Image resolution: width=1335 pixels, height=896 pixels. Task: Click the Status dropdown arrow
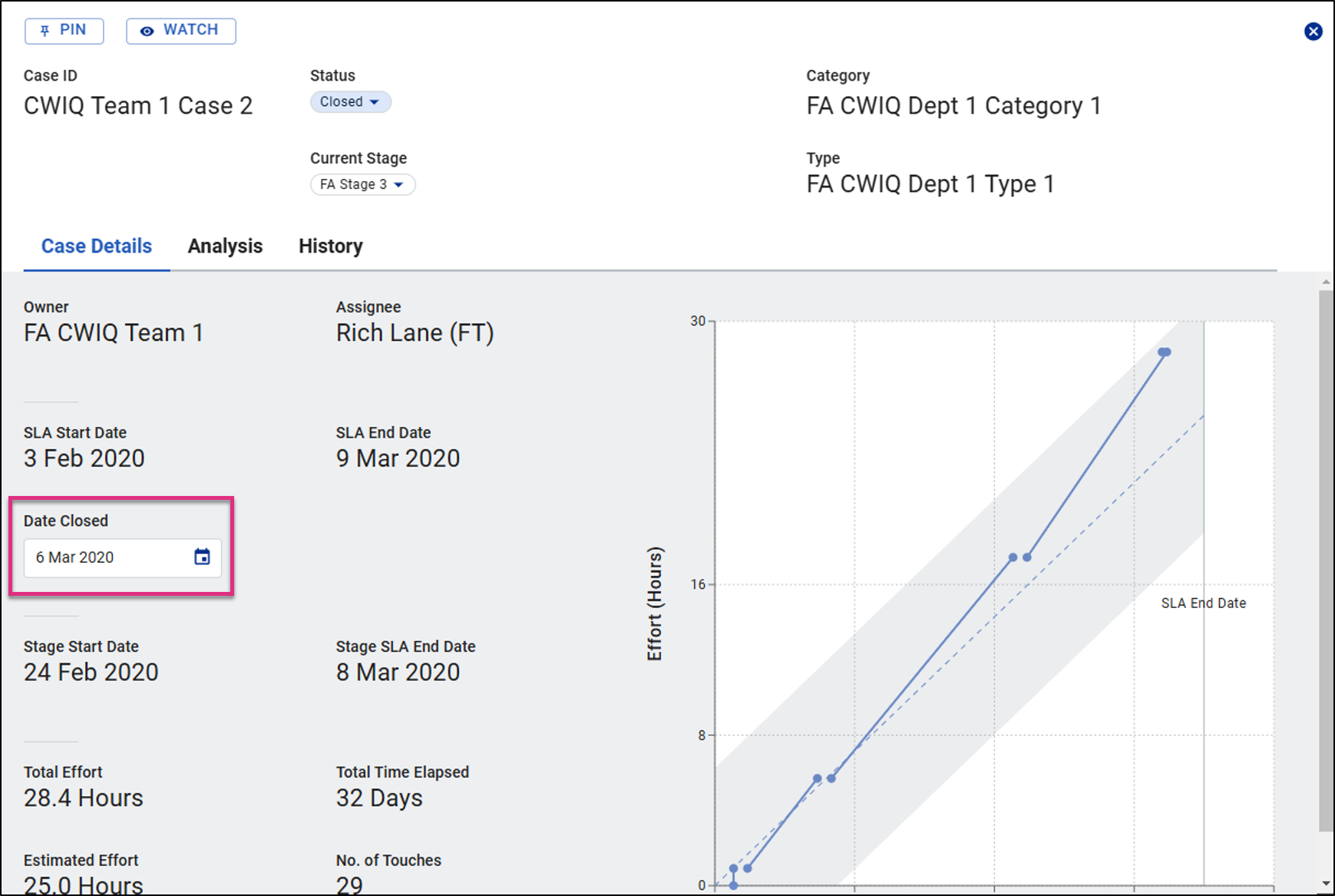coord(375,102)
